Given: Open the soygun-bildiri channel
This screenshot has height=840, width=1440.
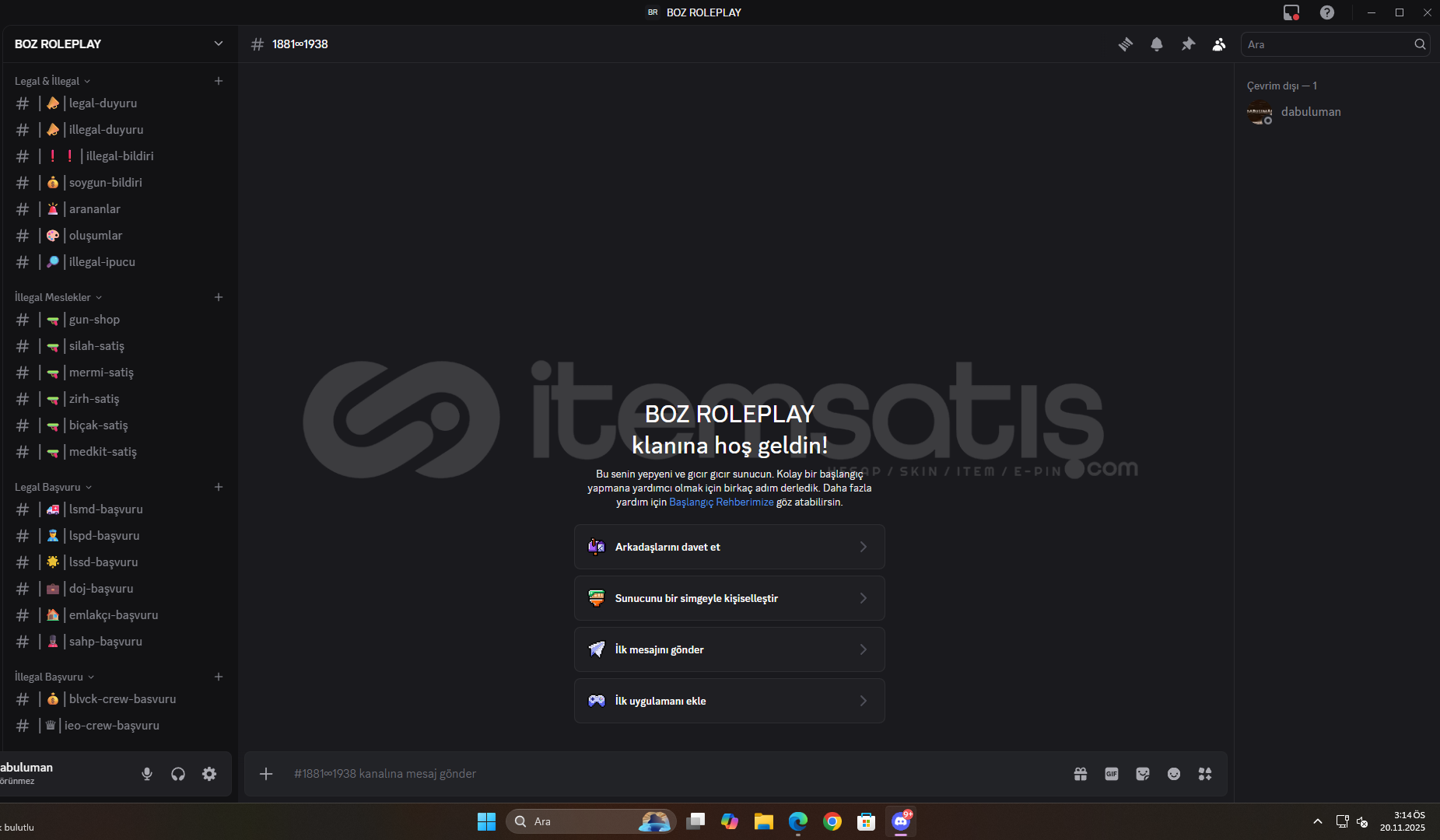Looking at the screenshot, I should [119, 183].
